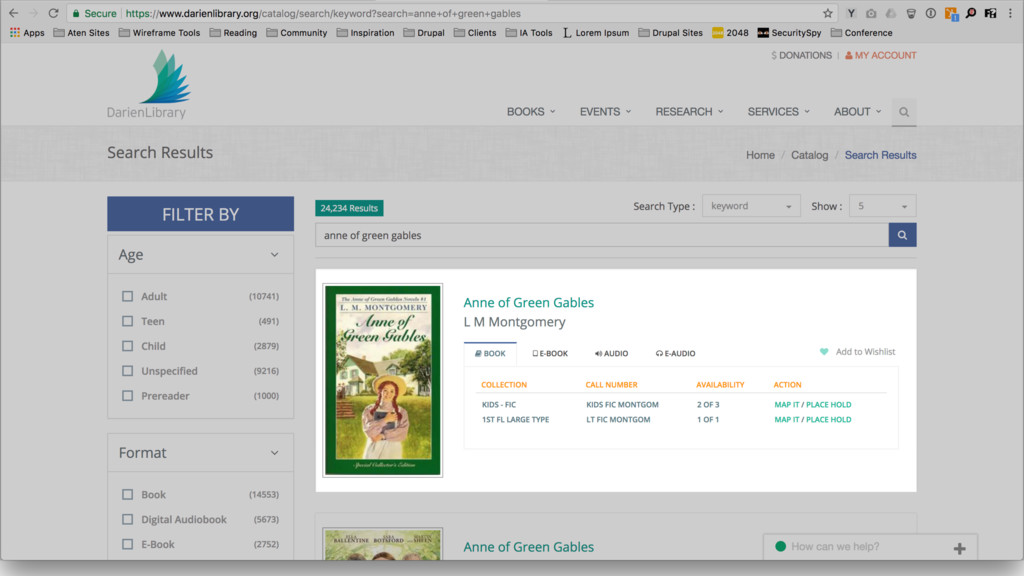Check the Unspecified age filter
Viewport: 1024px width, 576px height.
point(127,371)
